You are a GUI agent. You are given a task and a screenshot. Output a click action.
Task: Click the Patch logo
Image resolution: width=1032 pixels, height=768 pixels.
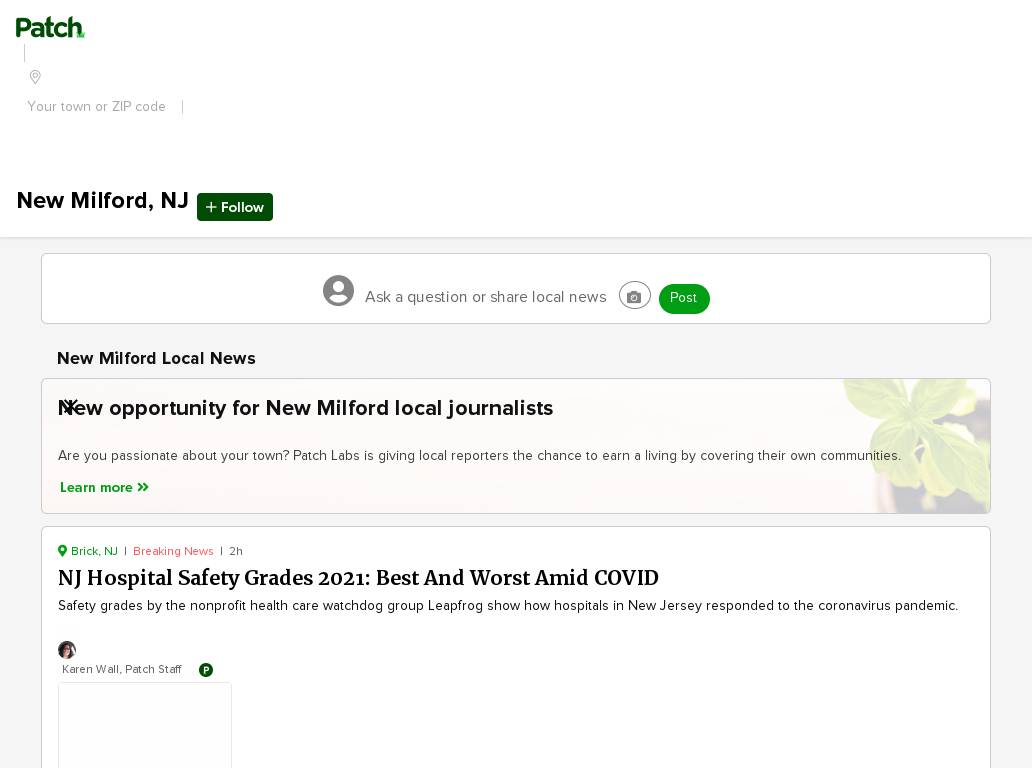coord(50,28)
